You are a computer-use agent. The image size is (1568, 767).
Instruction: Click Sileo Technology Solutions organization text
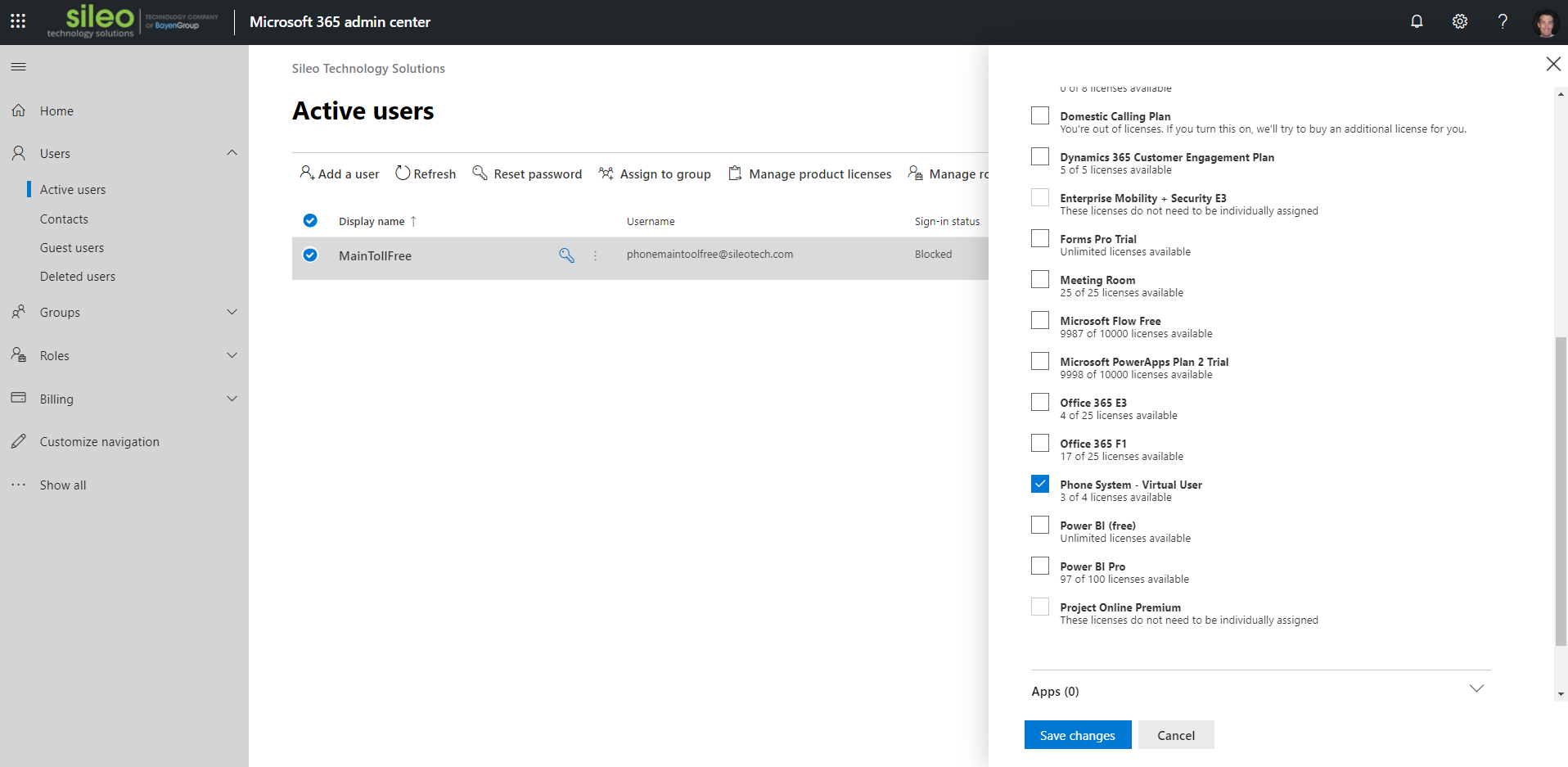coord(368,69)
